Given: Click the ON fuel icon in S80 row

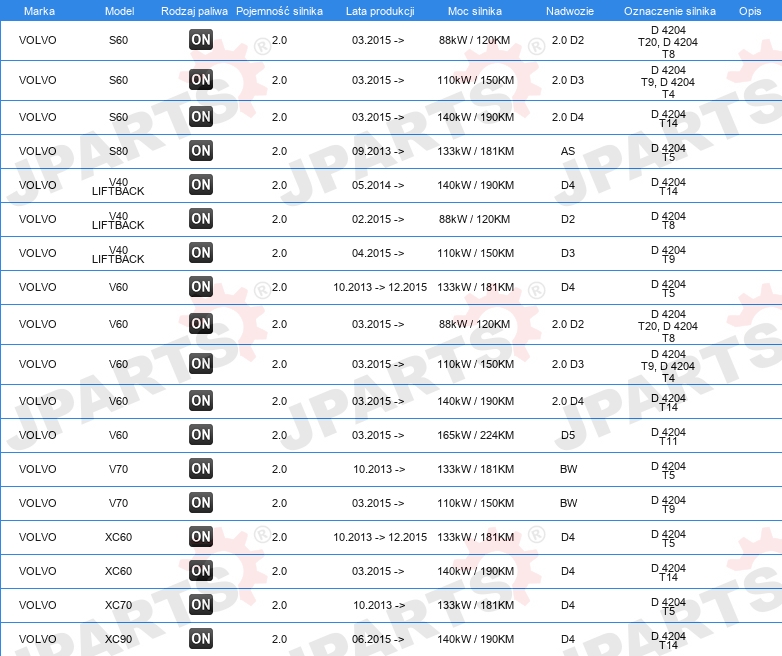Looking at the screenshot, I should (201, 151).
